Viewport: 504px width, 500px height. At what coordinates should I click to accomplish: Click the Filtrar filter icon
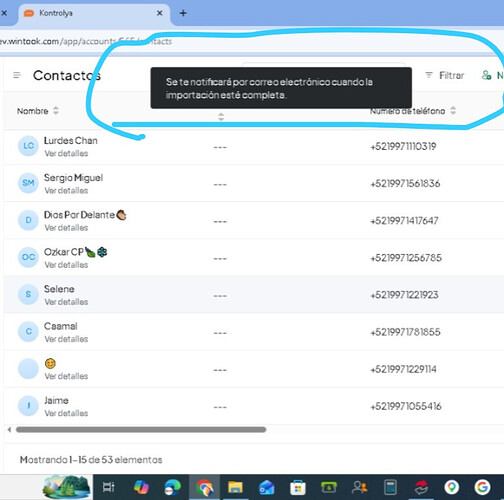pos(429,75)
